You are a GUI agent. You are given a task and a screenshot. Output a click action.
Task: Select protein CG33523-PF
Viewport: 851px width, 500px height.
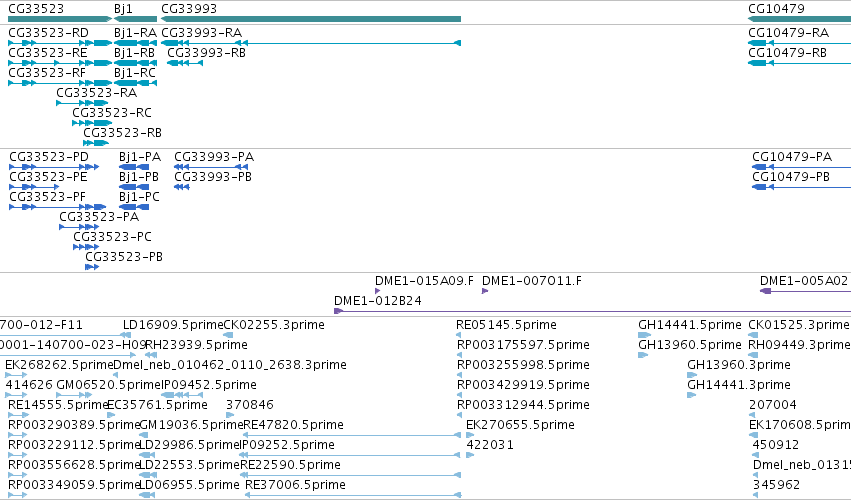[58, 207]
